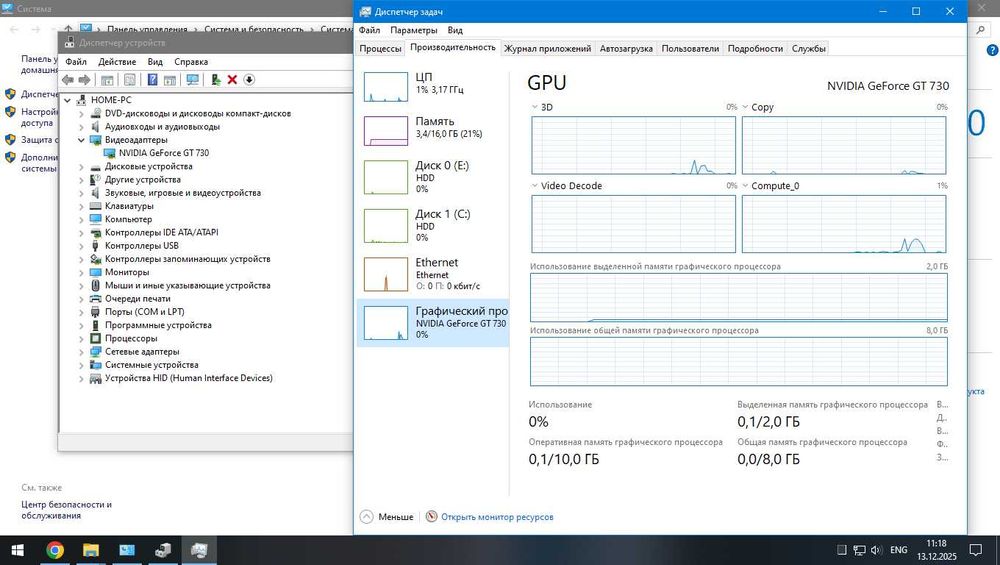Select Ethernet in the performance sidebar
The height and width of the screenshot is (565, 1000).
(x=432, y=274)
